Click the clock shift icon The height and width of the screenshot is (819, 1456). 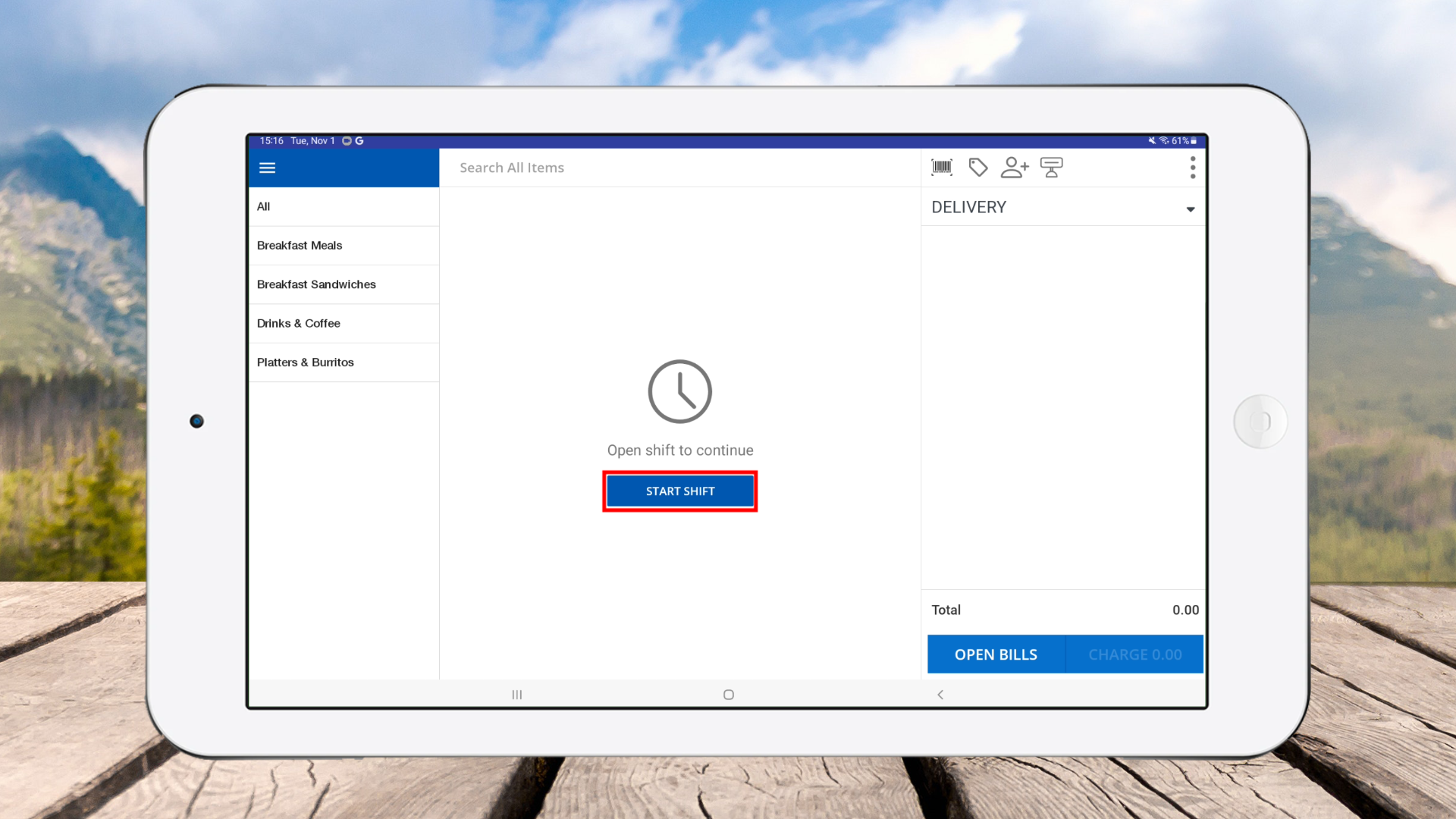pyautogui.click(x=679, y=391)
